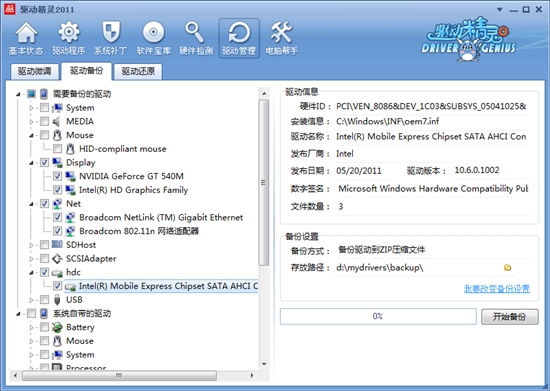Click the Net network icon

(57, 203)
